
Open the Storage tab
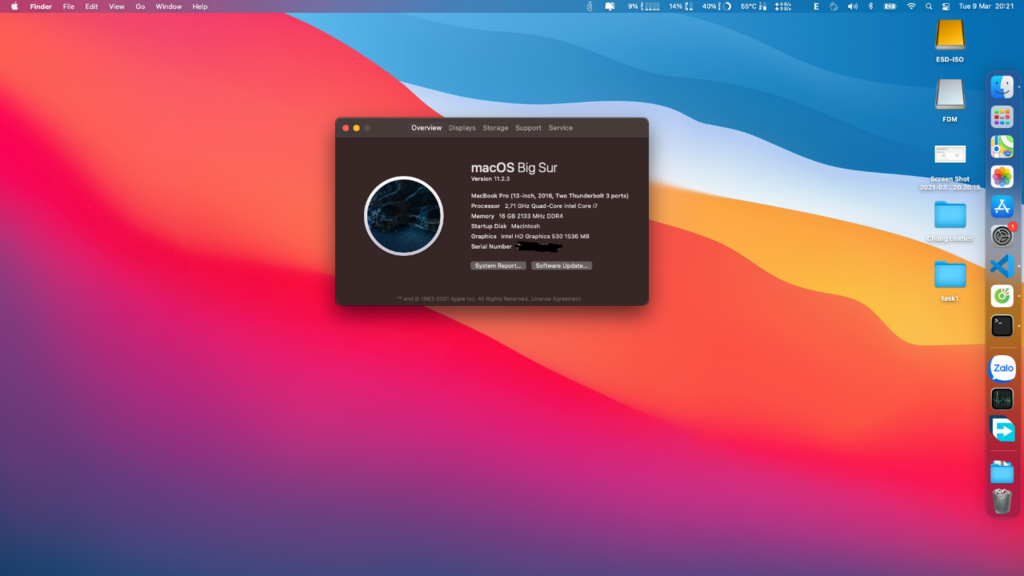tap(495, 128)
